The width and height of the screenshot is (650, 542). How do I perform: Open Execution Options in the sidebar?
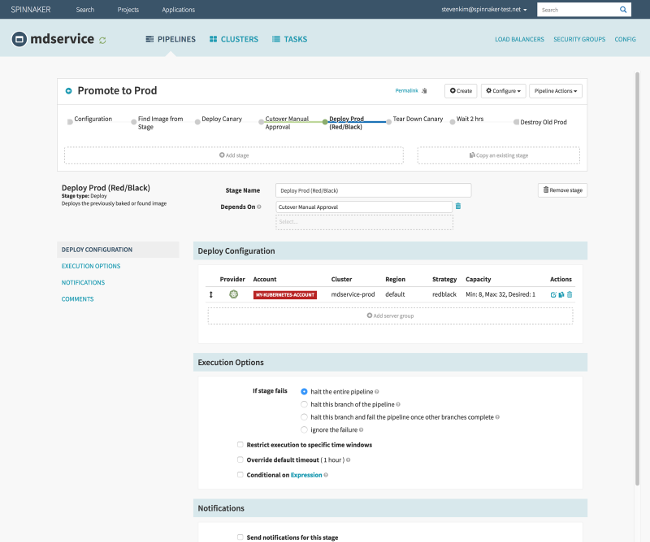pyautogui.click(x=91, y=266)
